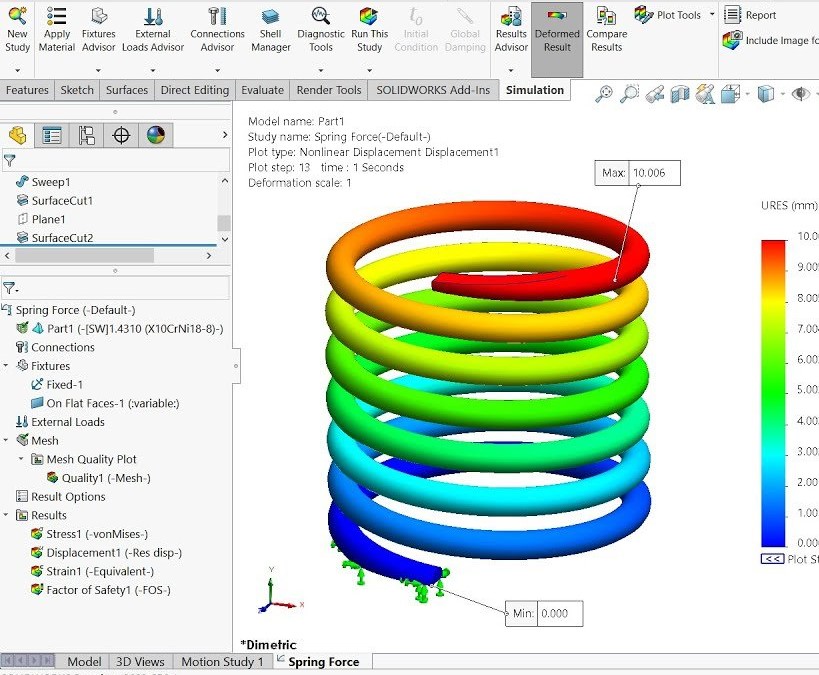Open the DisplayManager color sphere tab
This screenshot has width=819, height=675.
tap(155, 135)
